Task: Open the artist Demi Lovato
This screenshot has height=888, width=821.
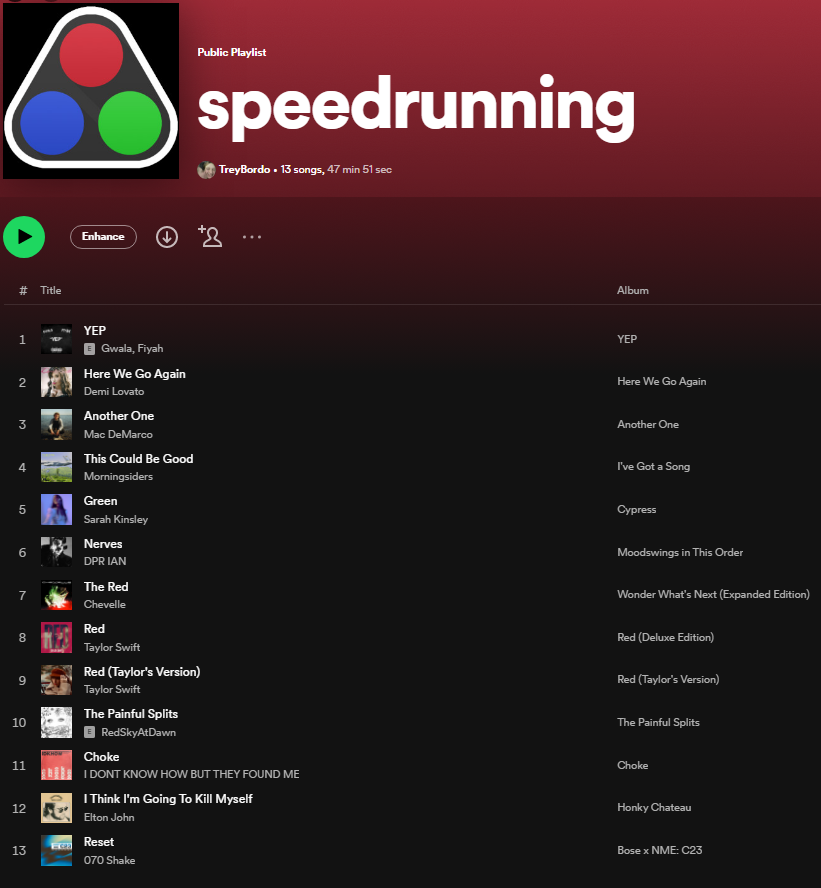Action: [x=114, y=391]
